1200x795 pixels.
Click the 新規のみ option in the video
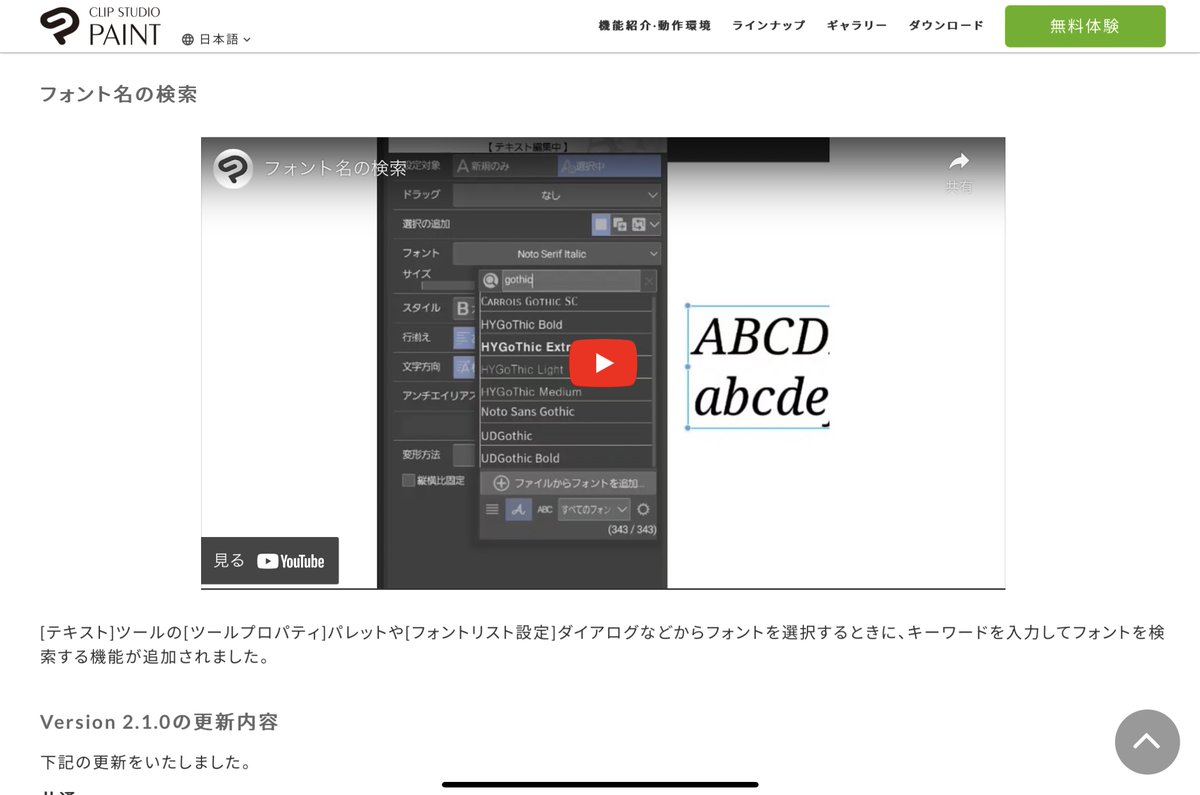click(504, 166)
